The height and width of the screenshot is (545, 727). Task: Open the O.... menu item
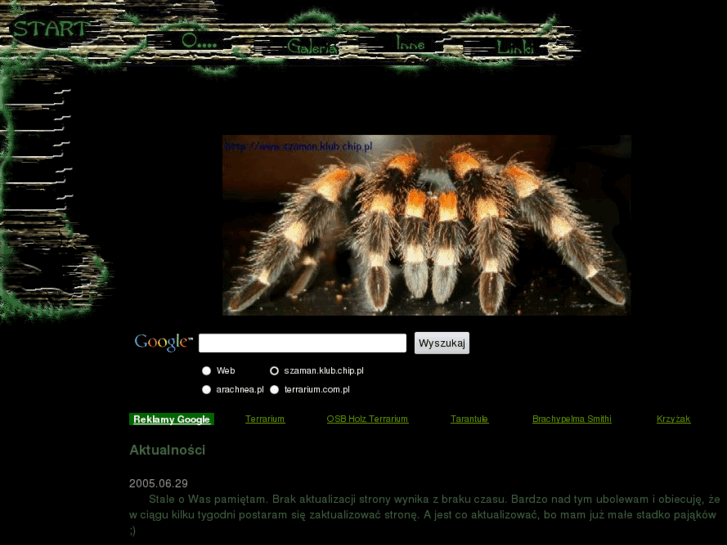point(199,41)
